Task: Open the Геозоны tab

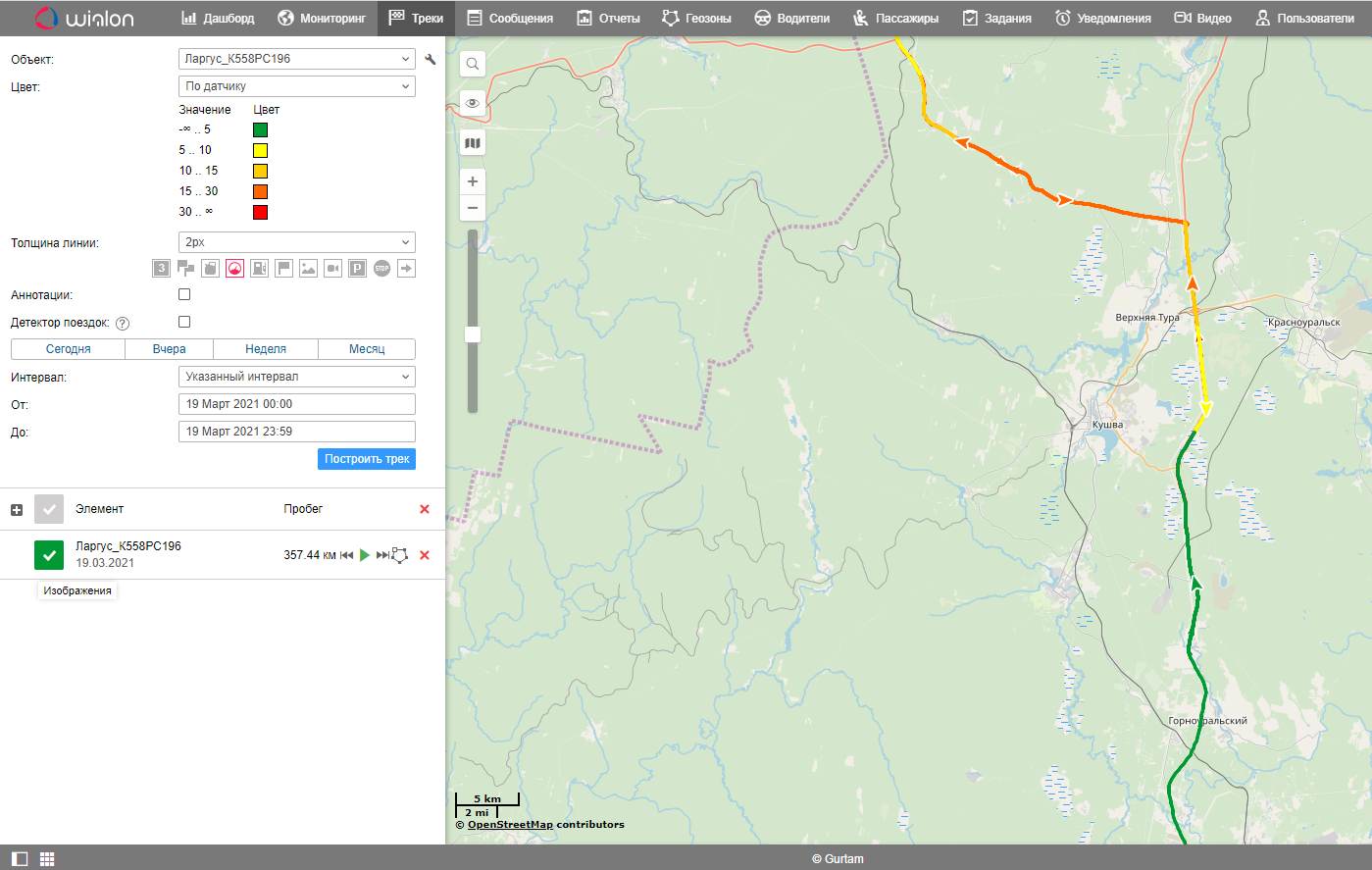Action: 696,19
